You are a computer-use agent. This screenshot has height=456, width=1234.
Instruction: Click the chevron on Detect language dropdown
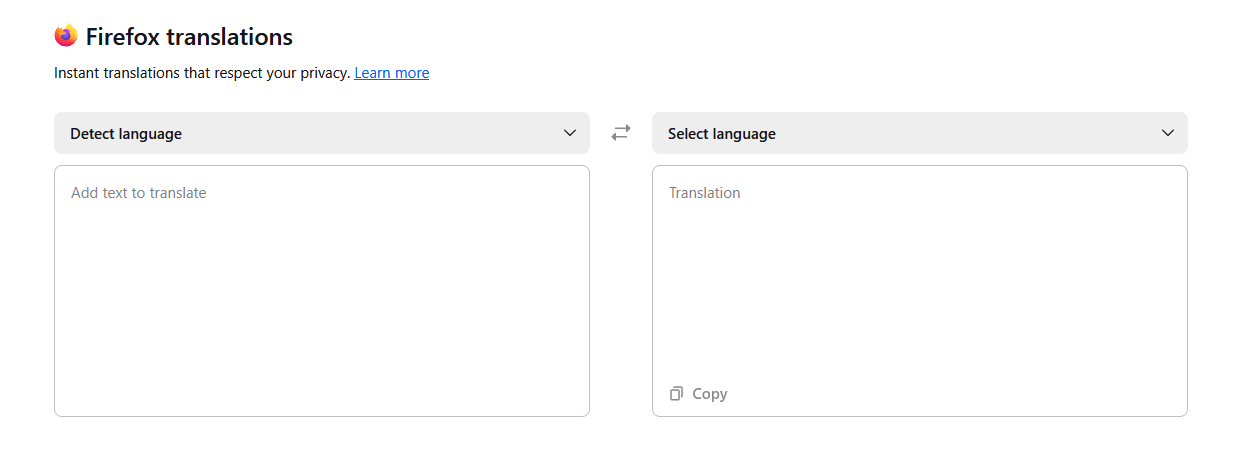pos(570,133)
